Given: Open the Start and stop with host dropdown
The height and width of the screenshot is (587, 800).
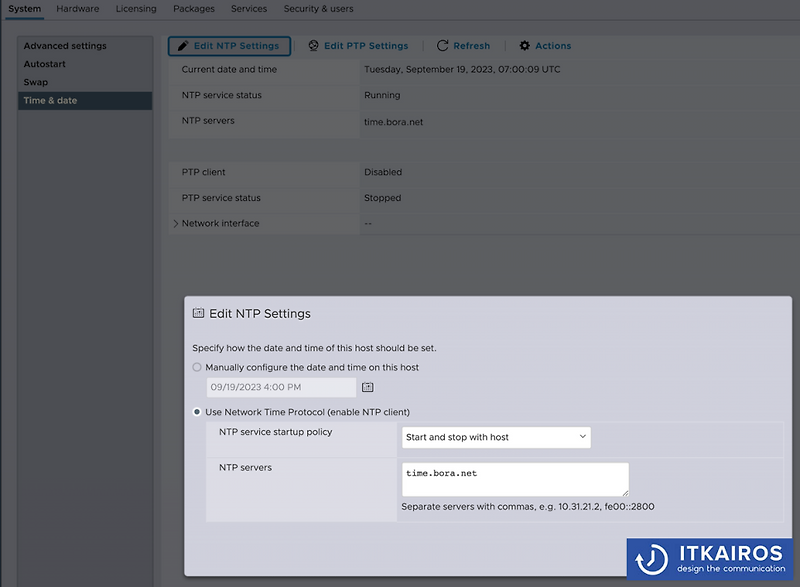Looking at the screenshot, I should [x=495, y=437].
